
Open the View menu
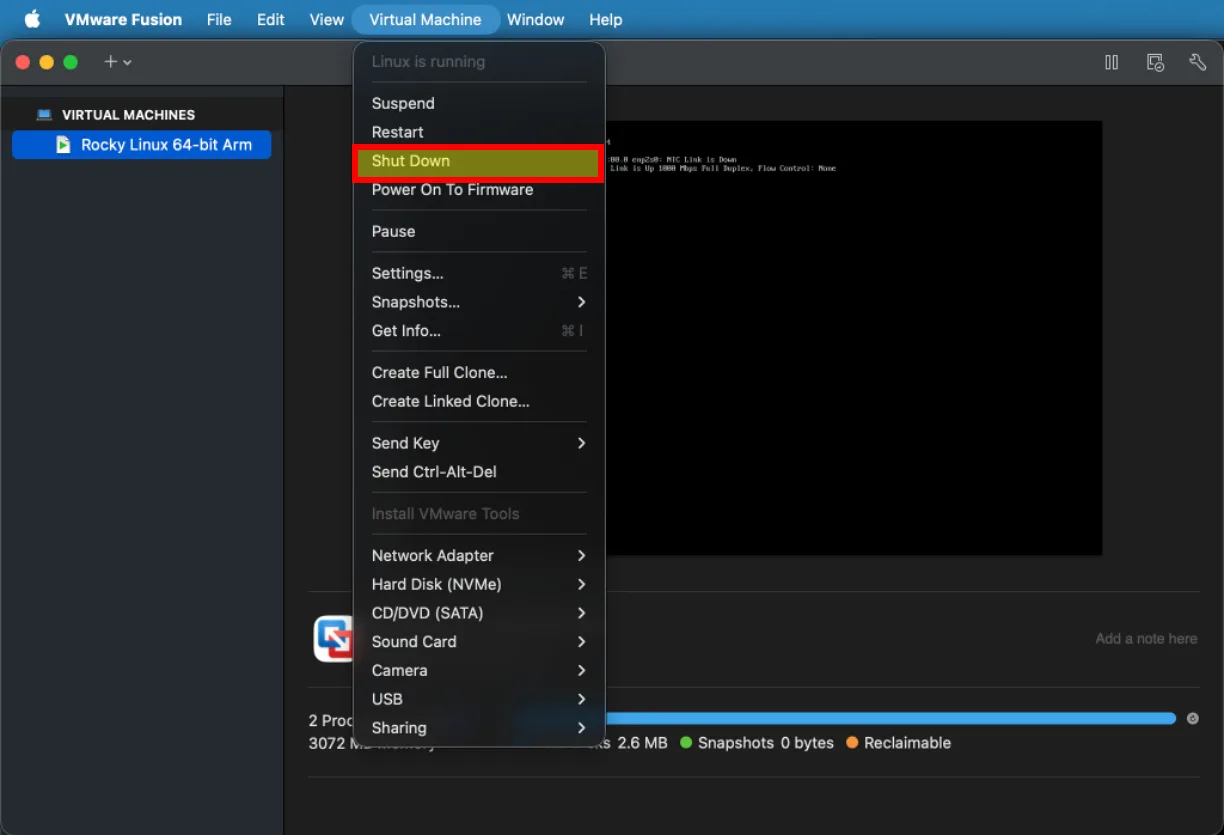pos(326,19)
